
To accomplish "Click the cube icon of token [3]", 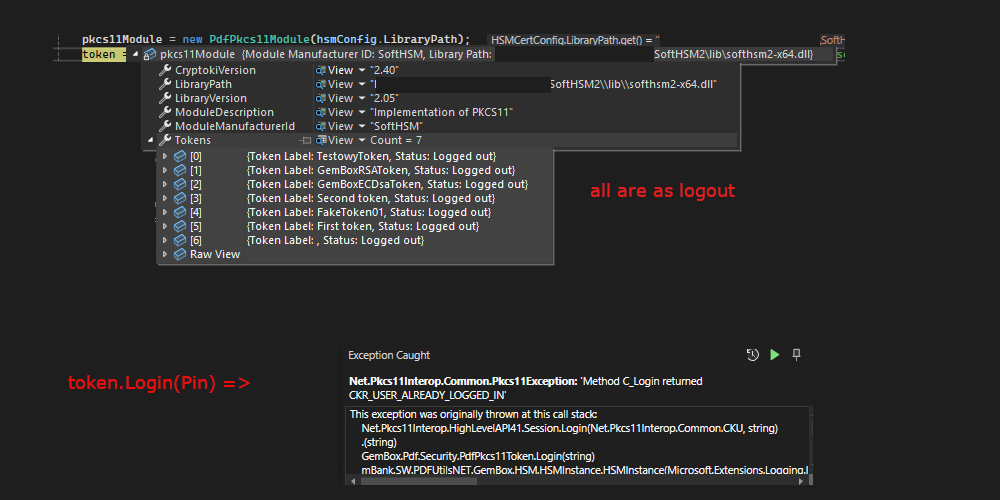I will (180, 198).
